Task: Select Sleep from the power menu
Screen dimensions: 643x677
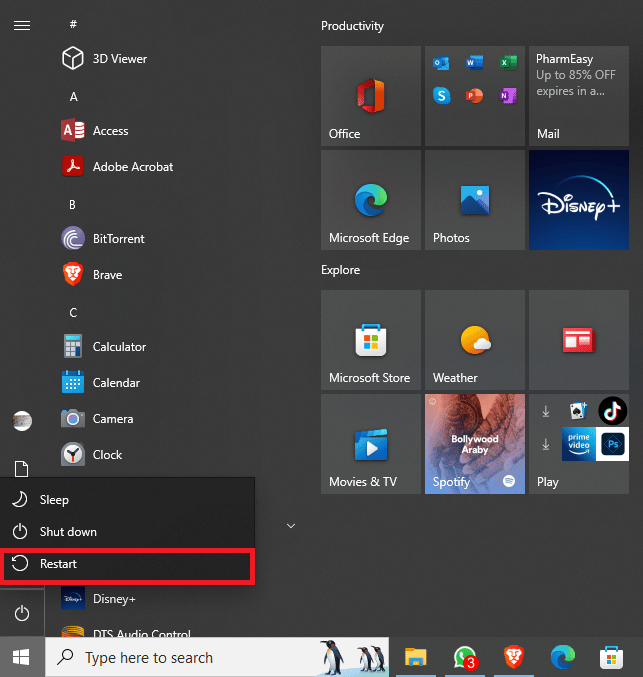Action: tap(127, 500)
